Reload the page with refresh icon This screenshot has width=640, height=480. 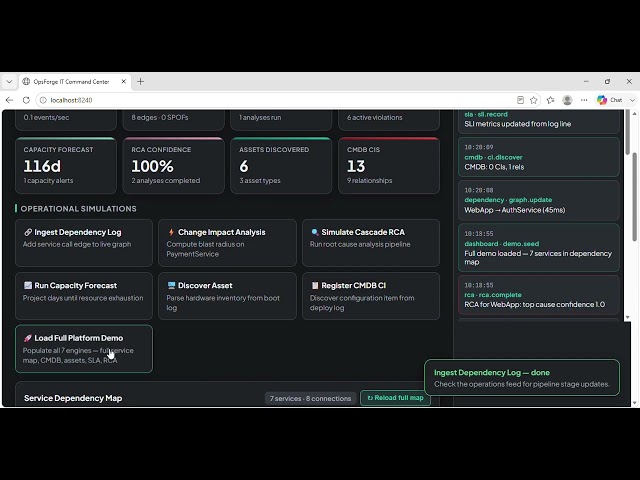[26, 100]
